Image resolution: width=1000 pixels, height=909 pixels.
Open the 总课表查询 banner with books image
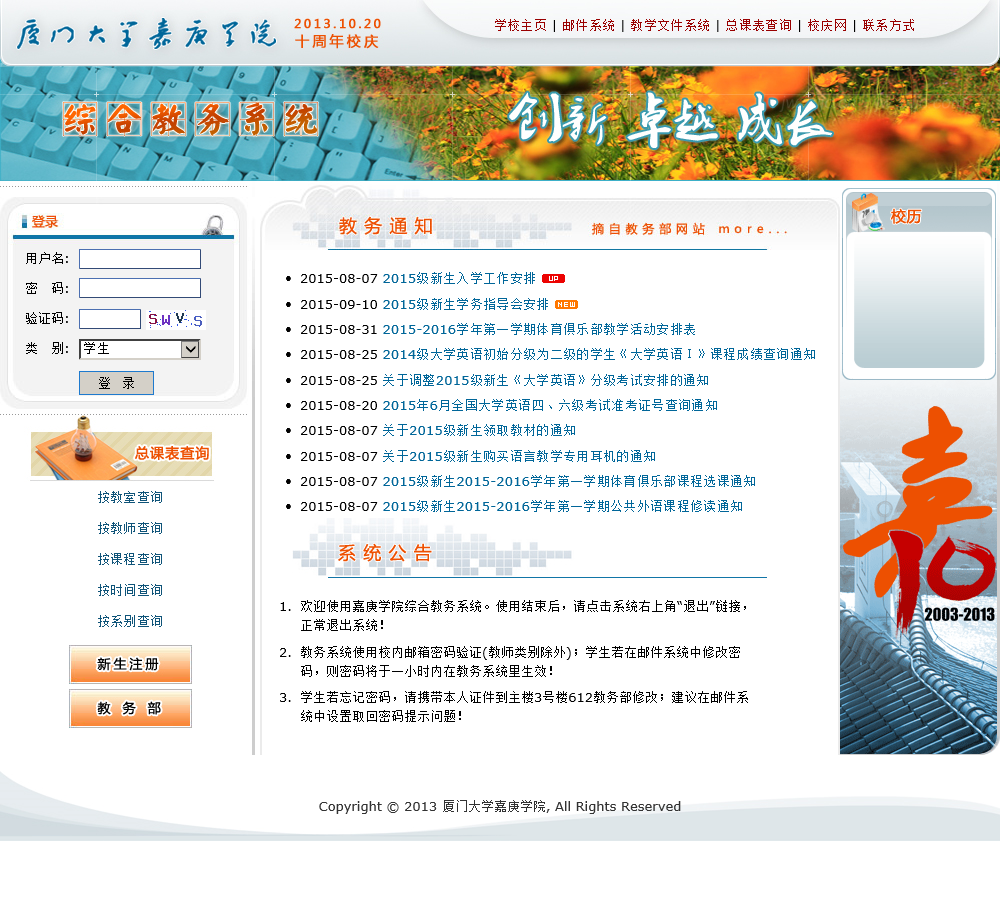(121, 449)
